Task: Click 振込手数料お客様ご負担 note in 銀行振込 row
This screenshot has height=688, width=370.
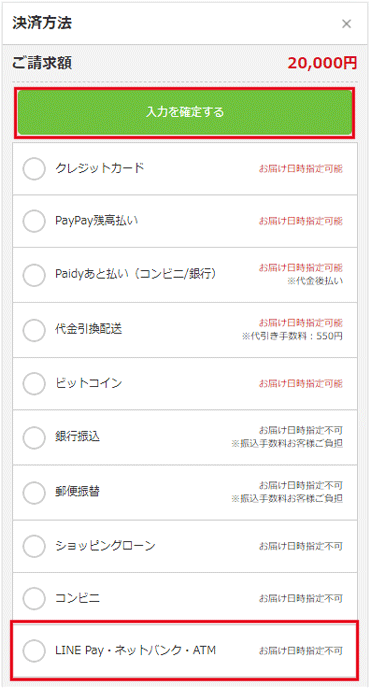Action: tap(287, 444)
